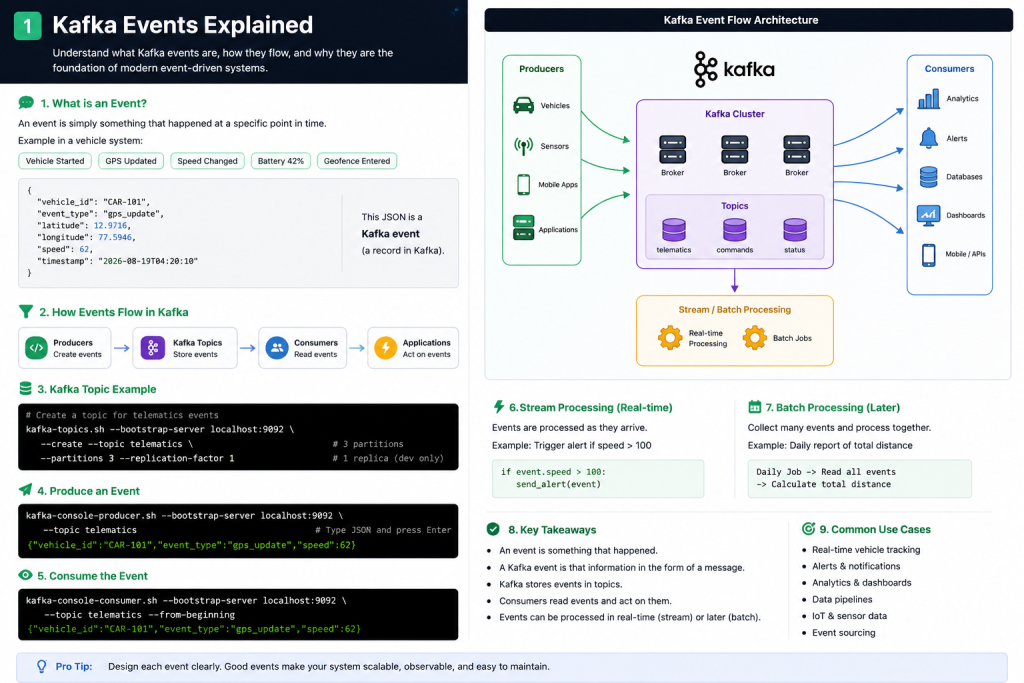
Task: Click the Kafka Event Flow Architecture title bar
Action: (748, 20)
